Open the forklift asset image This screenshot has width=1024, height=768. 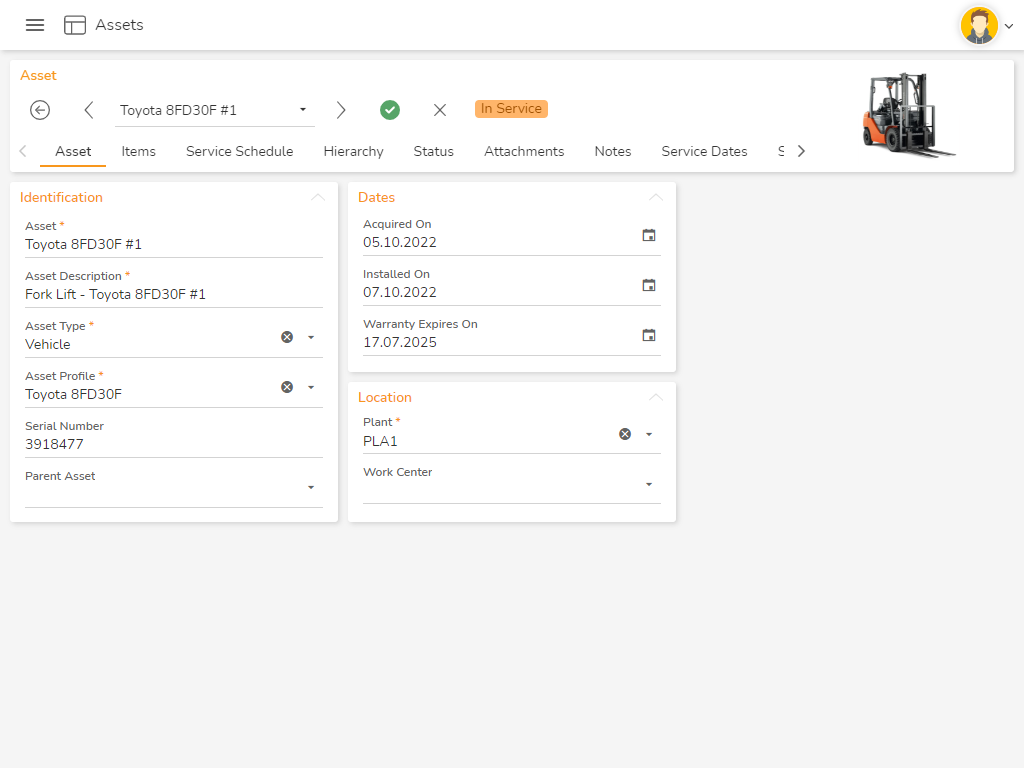909,115
